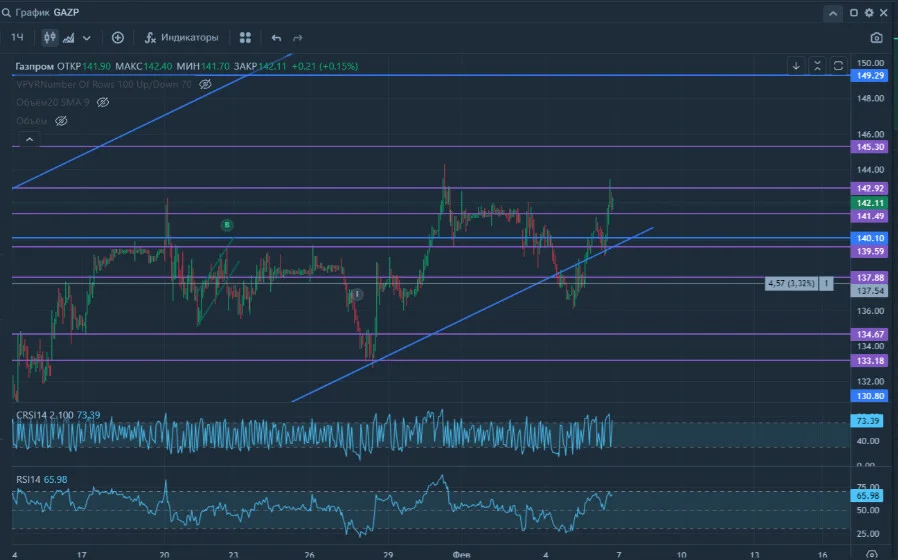
Task: Select the 145.30 price level label
Action: (870, 147)
